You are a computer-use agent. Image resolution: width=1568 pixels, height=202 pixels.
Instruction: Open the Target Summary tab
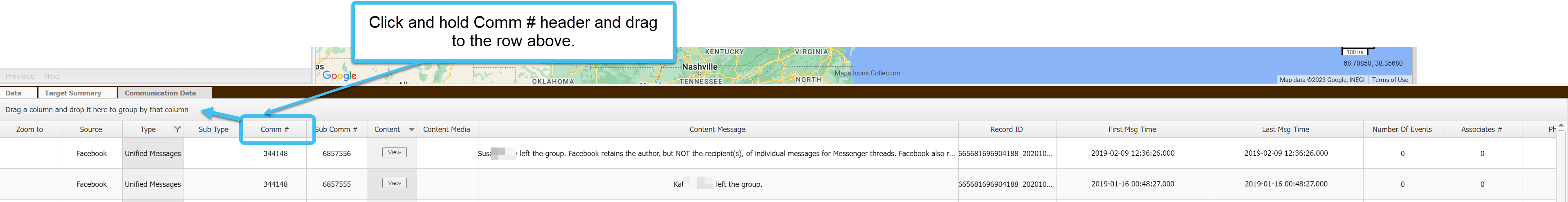(73, 93)
